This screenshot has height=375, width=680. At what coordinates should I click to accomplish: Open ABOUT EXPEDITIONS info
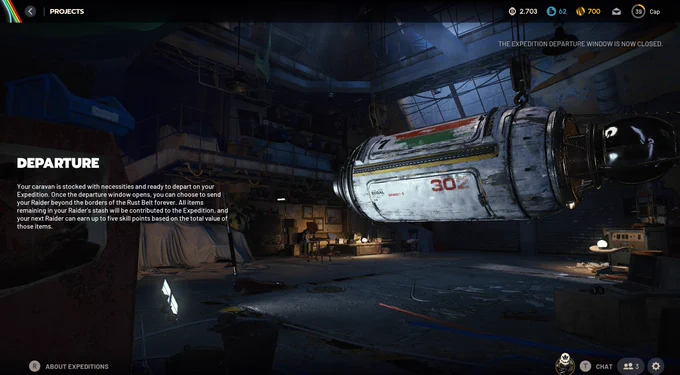77,367
